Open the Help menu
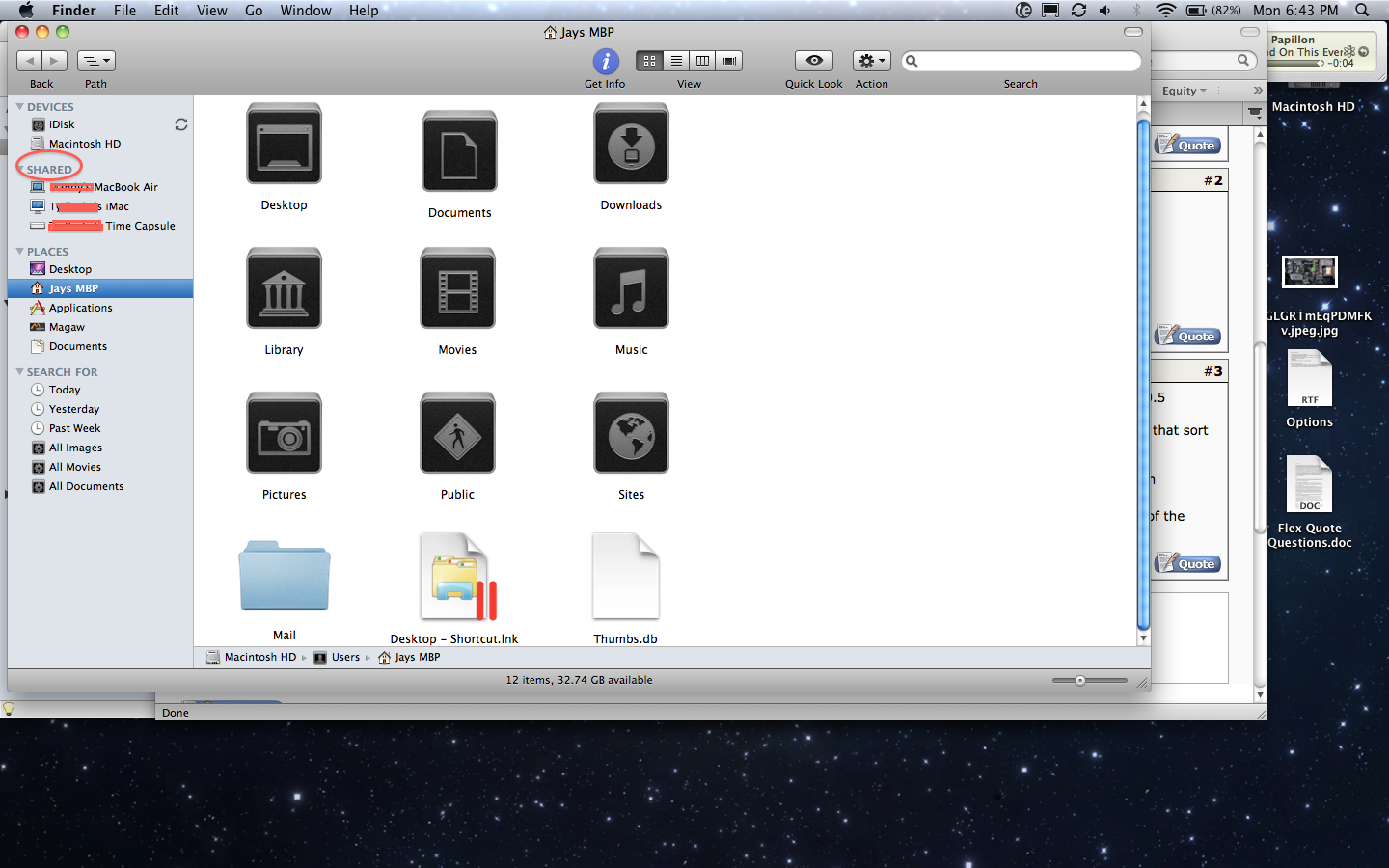Image resolution: width=1389 pixels, height=868 pixels. (x=364, y=11)
